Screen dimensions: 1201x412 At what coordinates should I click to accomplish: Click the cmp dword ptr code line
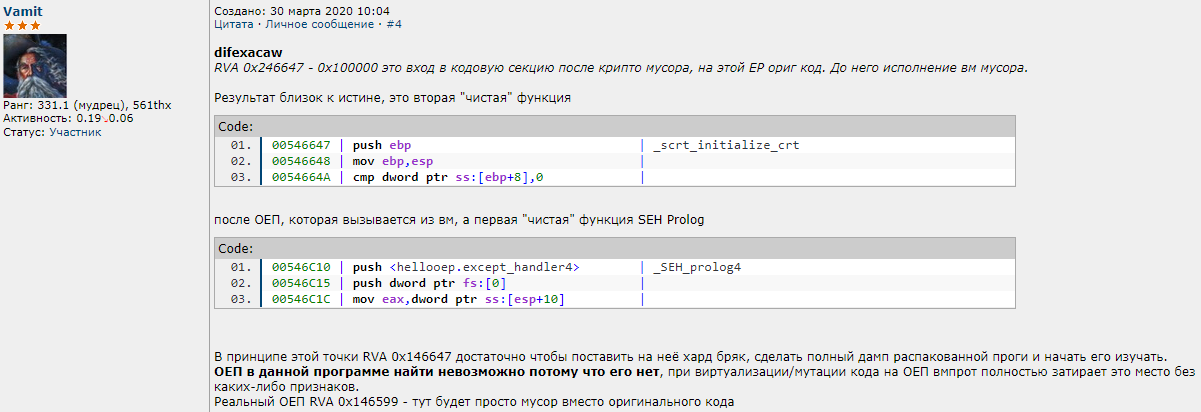click(448, 178)
